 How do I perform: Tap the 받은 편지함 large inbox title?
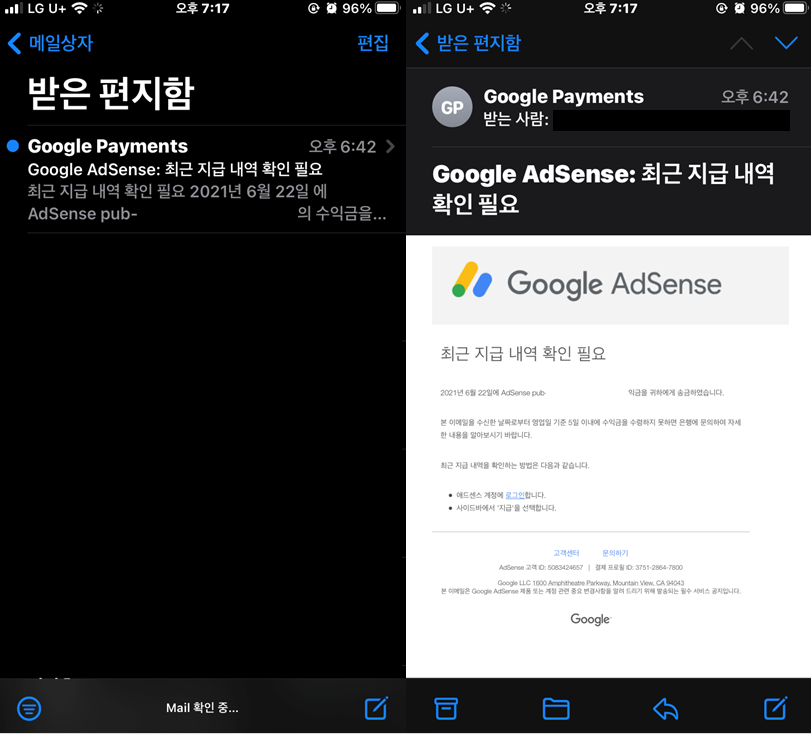coord(111,93)
